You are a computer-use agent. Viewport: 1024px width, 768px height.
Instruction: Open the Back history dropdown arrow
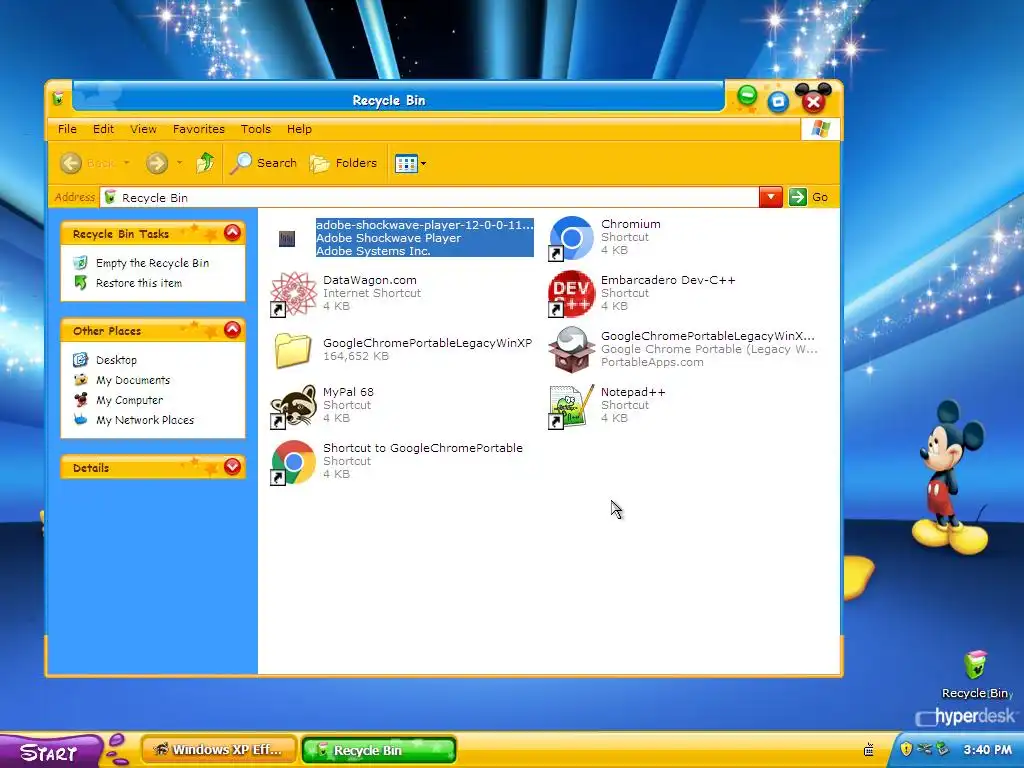click(x=127, y=163)
